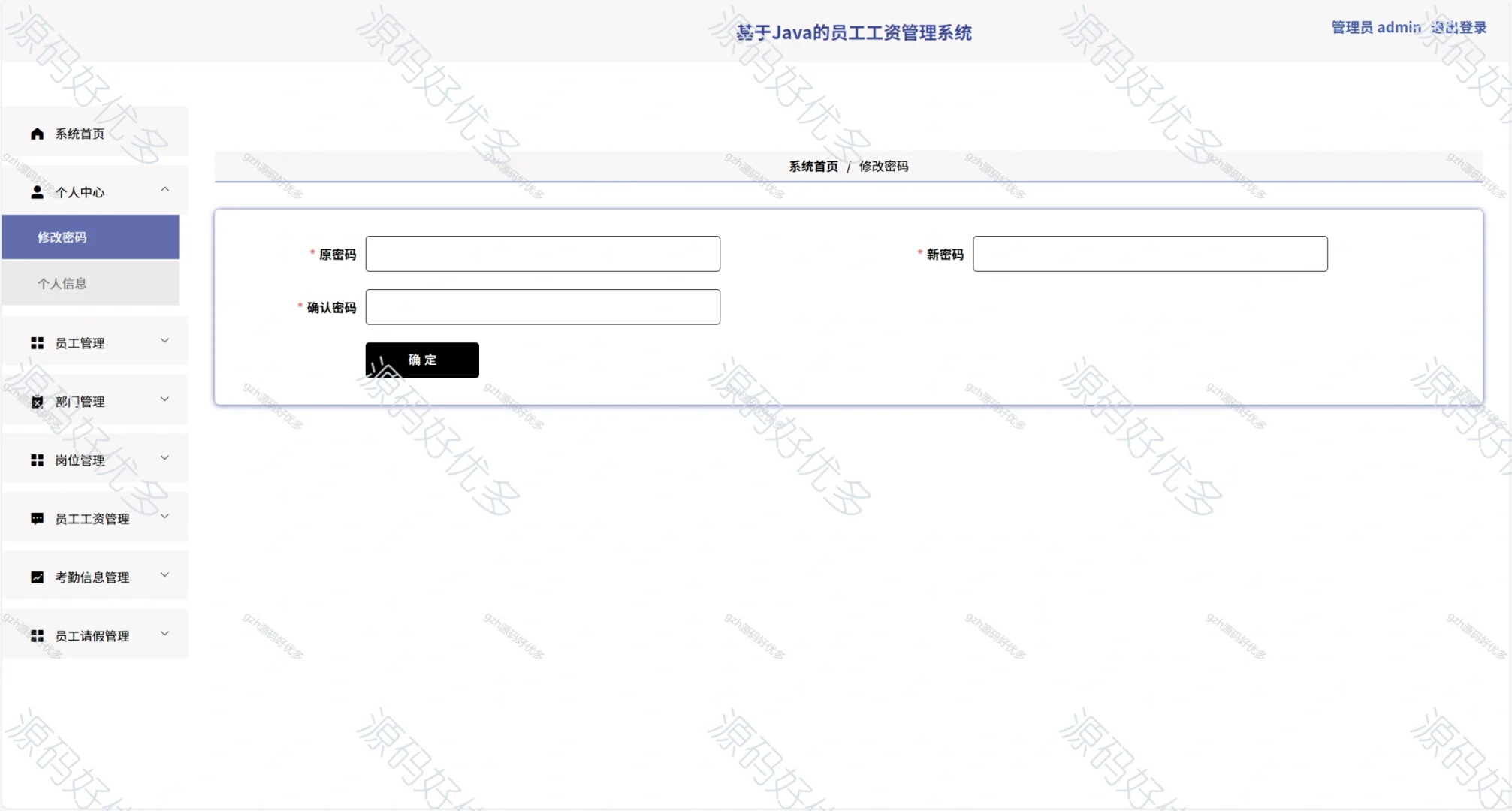Open 系统首页 from the breadcrumb
The width and height of the screenshot is (1512, 811).
813,167
